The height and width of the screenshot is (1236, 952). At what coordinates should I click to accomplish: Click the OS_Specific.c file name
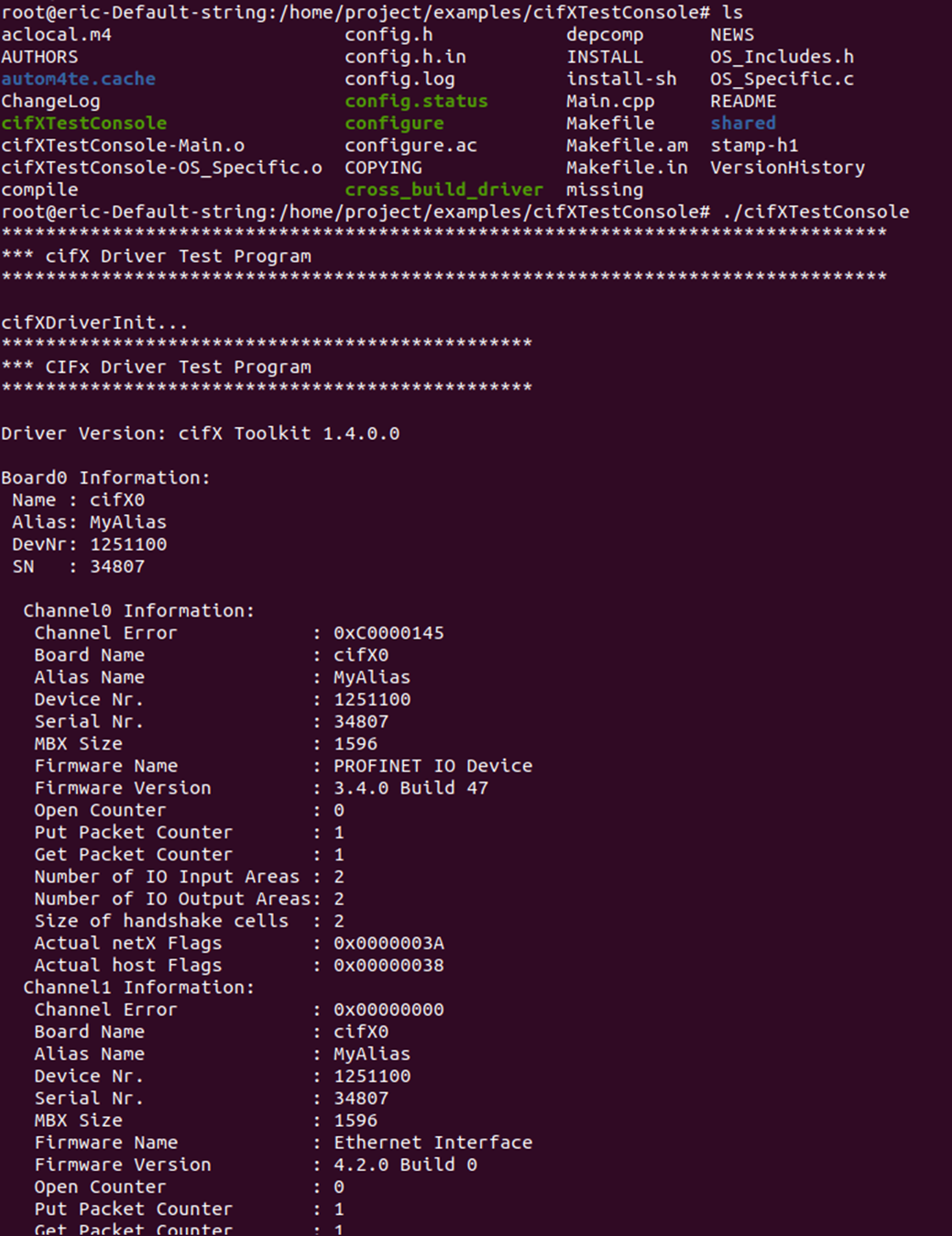click(x=782, y=79)
